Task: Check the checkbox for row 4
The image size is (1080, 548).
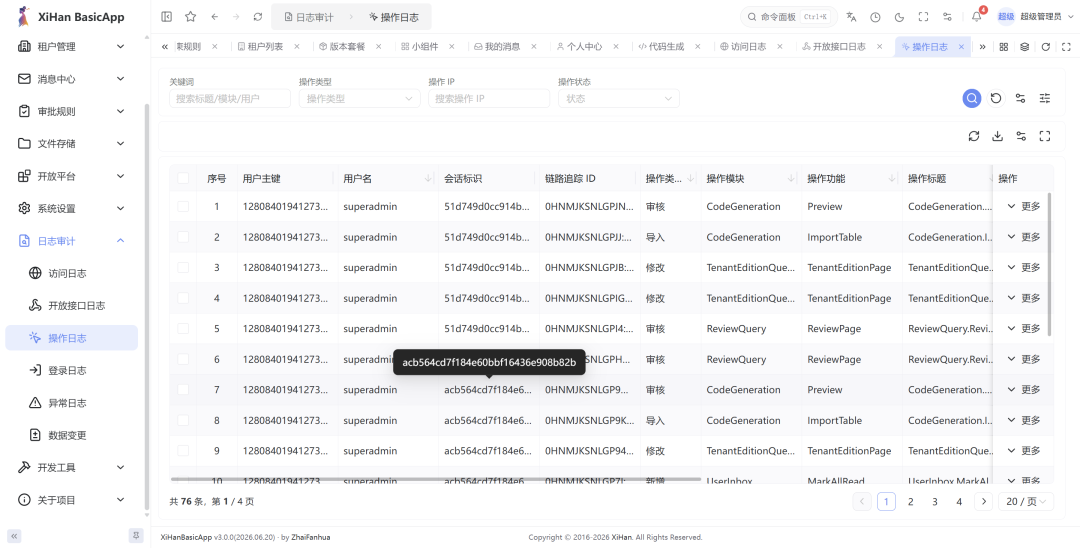Action: (183, 298)
